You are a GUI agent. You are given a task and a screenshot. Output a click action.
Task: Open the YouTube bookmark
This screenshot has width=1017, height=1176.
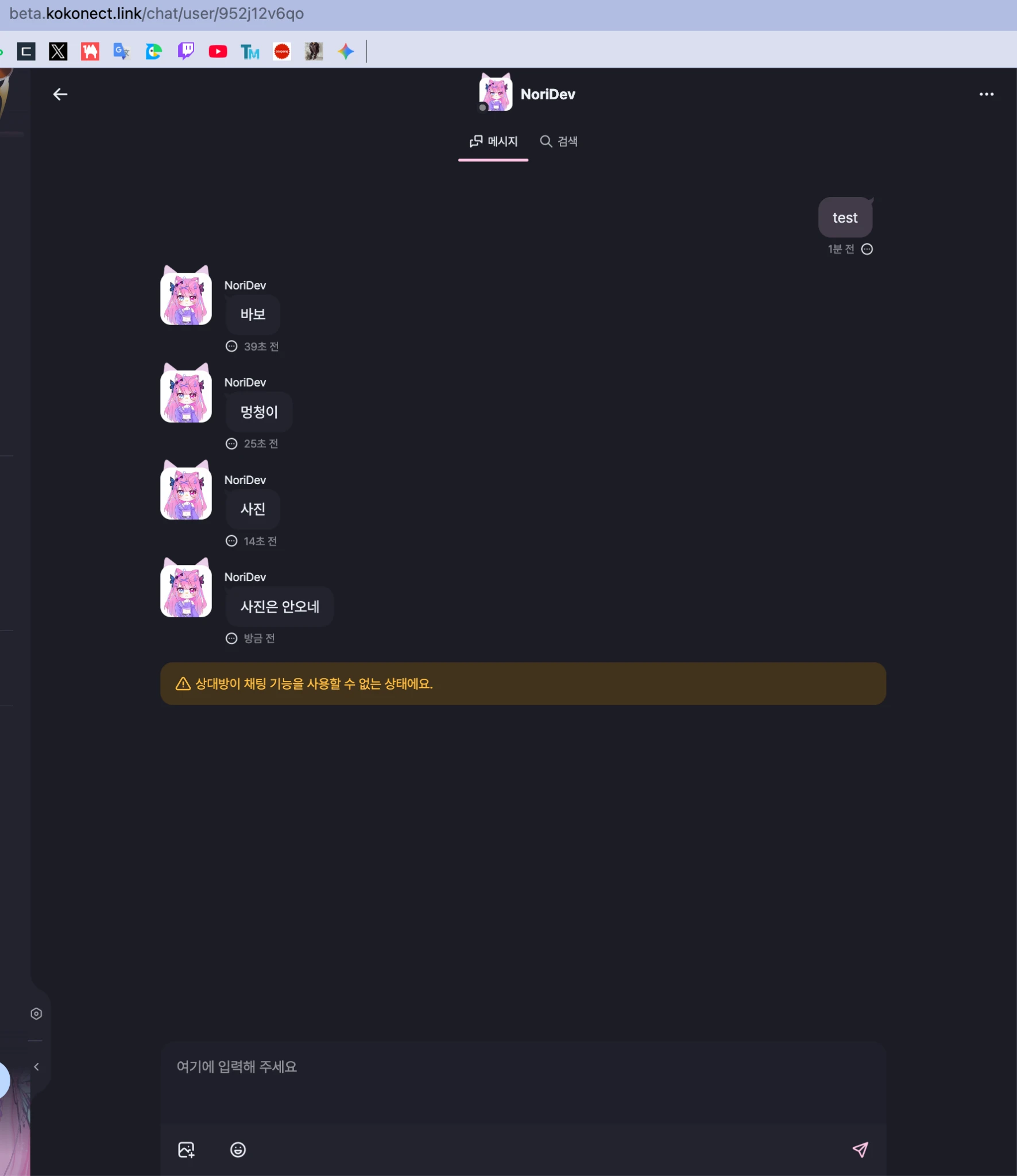point(218,52)
